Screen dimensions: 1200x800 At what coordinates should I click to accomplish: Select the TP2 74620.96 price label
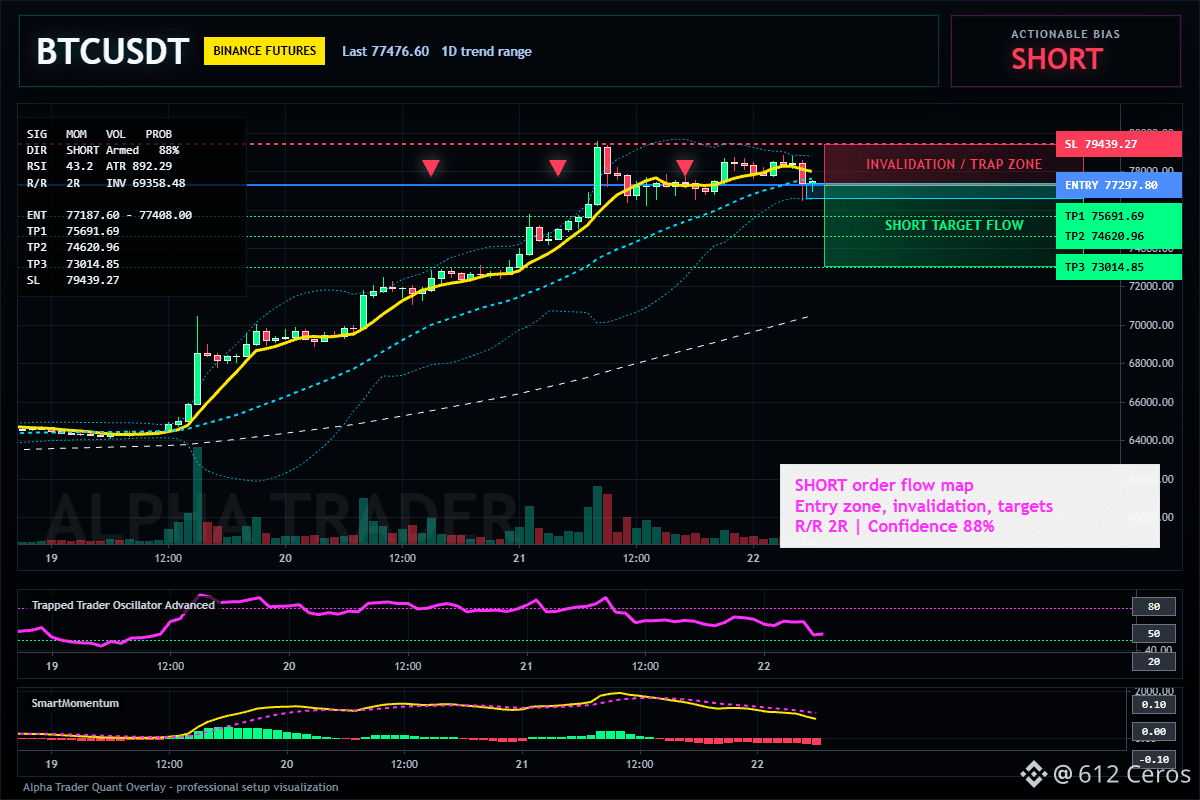click(x=1118, y=236)
